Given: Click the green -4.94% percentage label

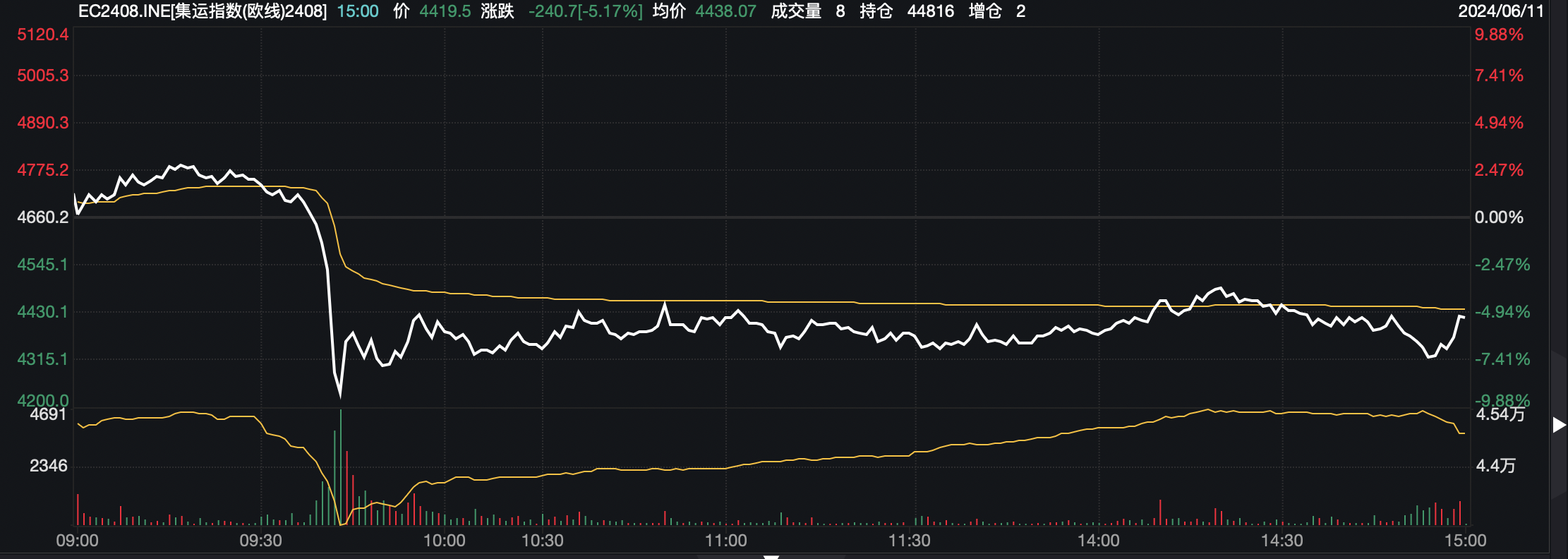Looking at the screenshot, I should pos(1502,312).
